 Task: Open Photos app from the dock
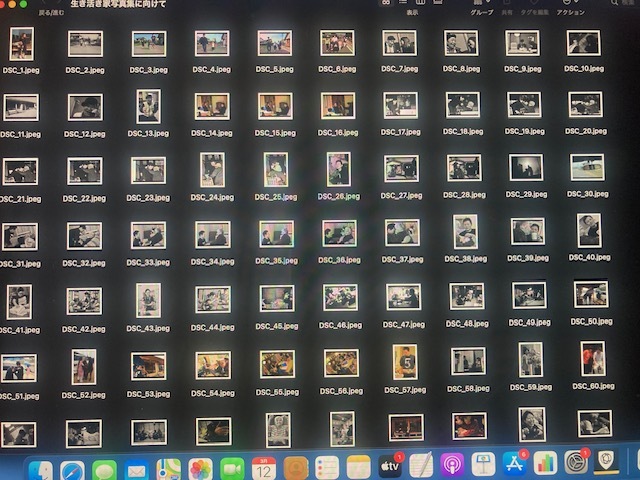(201, 469)
